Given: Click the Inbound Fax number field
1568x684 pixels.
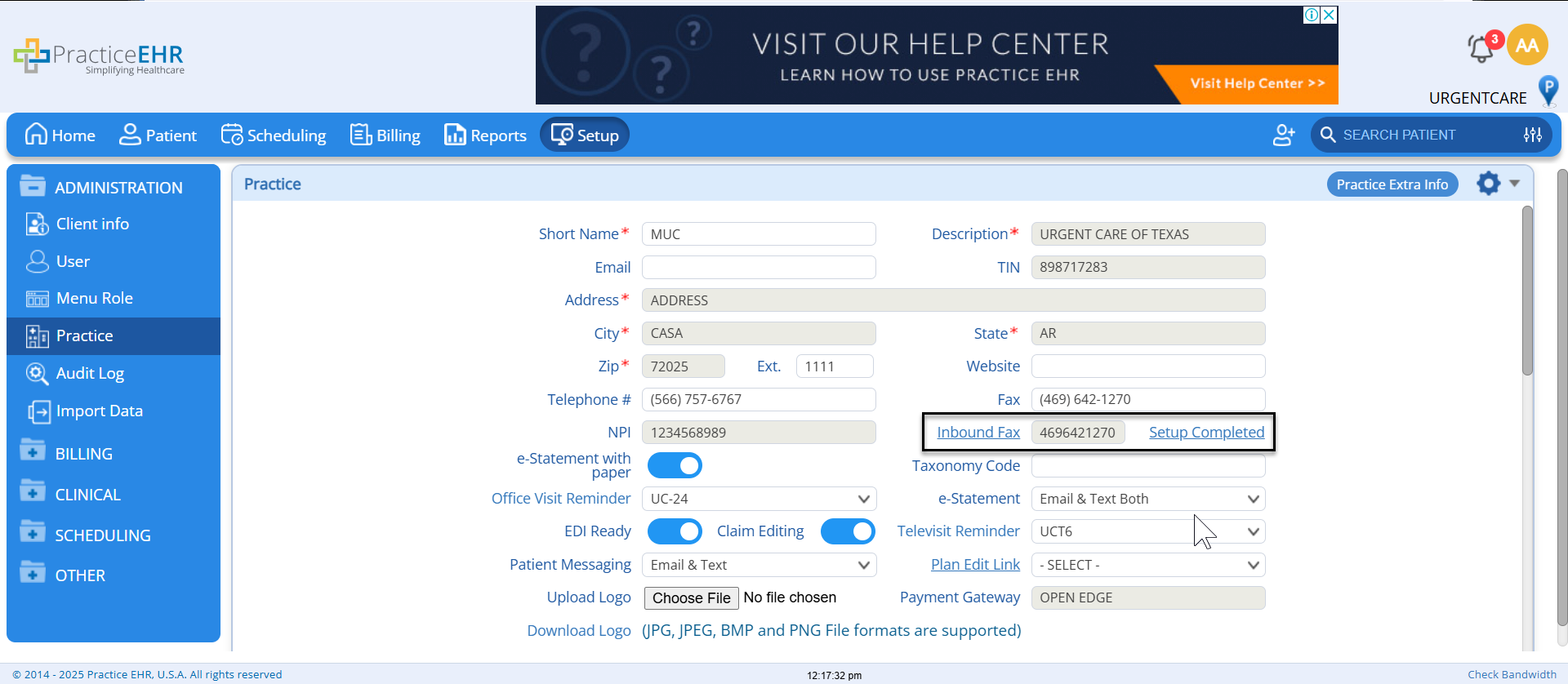Looking at the screenshot, I should [x=1078, y=433].
